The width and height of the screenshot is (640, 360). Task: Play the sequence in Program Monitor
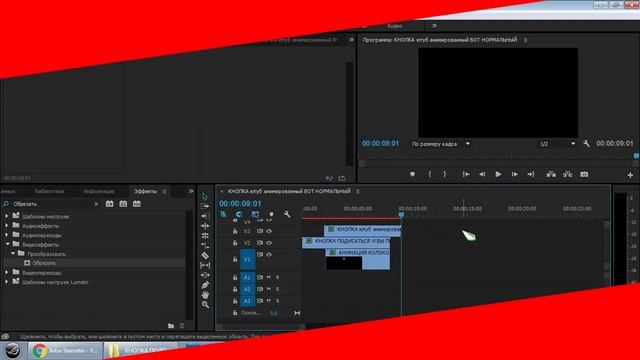(x=498, y=174)
